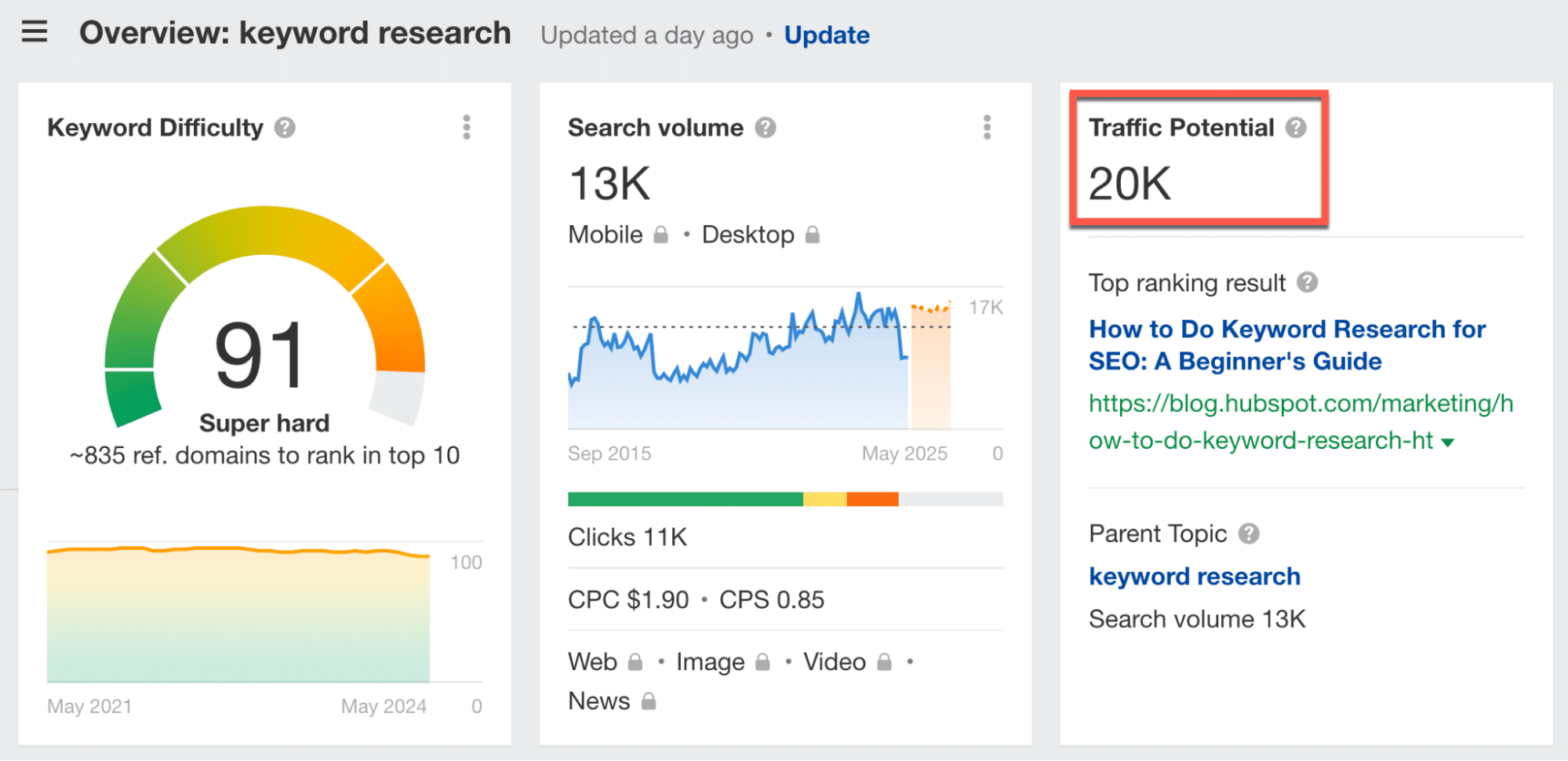
Task: Select the Desktop search volume filter
Action: tap(748, 234)
